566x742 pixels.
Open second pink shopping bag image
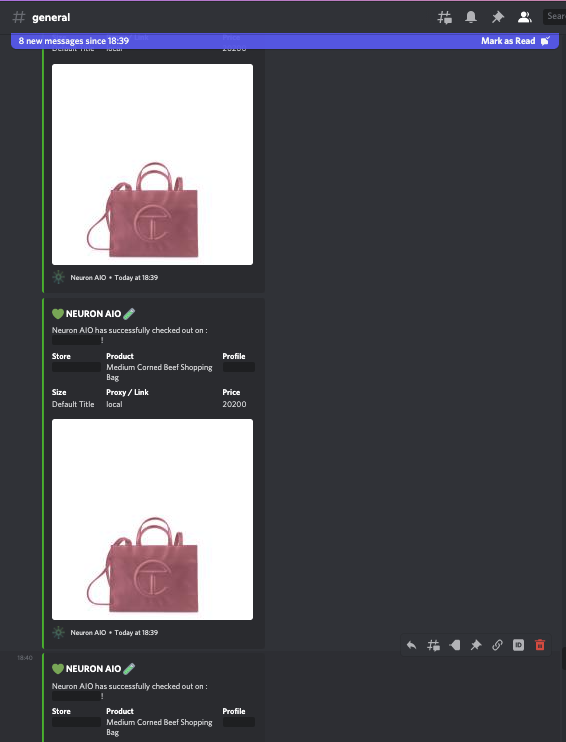coord(152,519)
